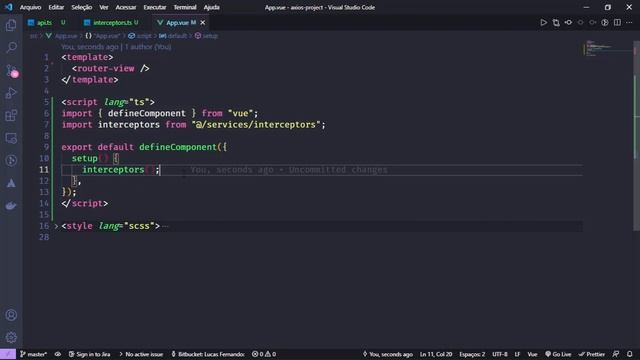The height and width of the screenshot is (360, 640).
Task: Change indentation Espaços: 2 setting
Action: coord(472,354)
